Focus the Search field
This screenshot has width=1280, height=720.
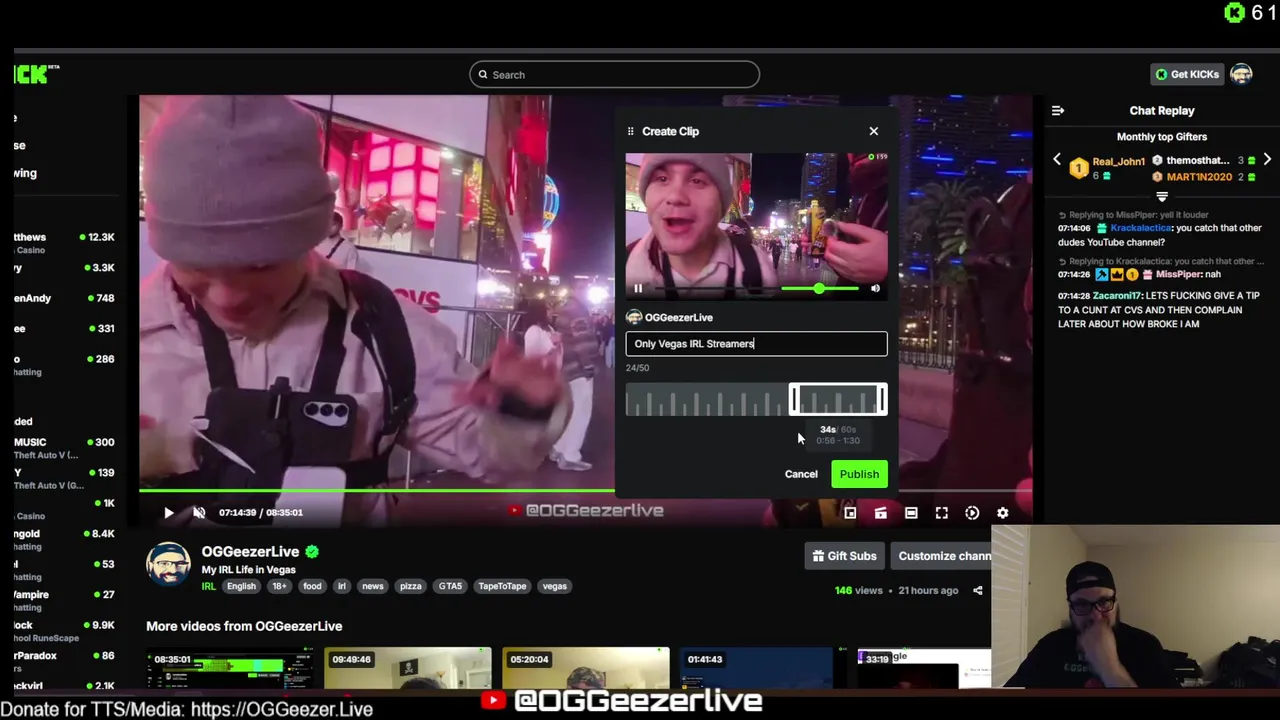click(x=614, y=74)
